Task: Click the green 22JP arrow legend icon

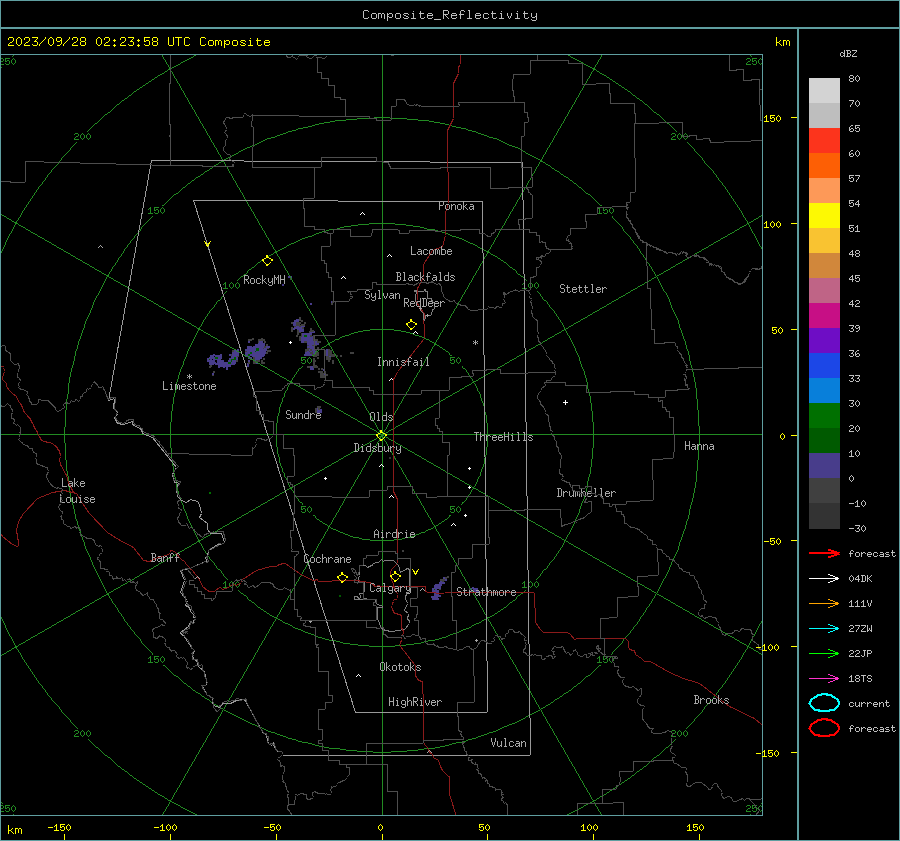Action: point(824,653)
